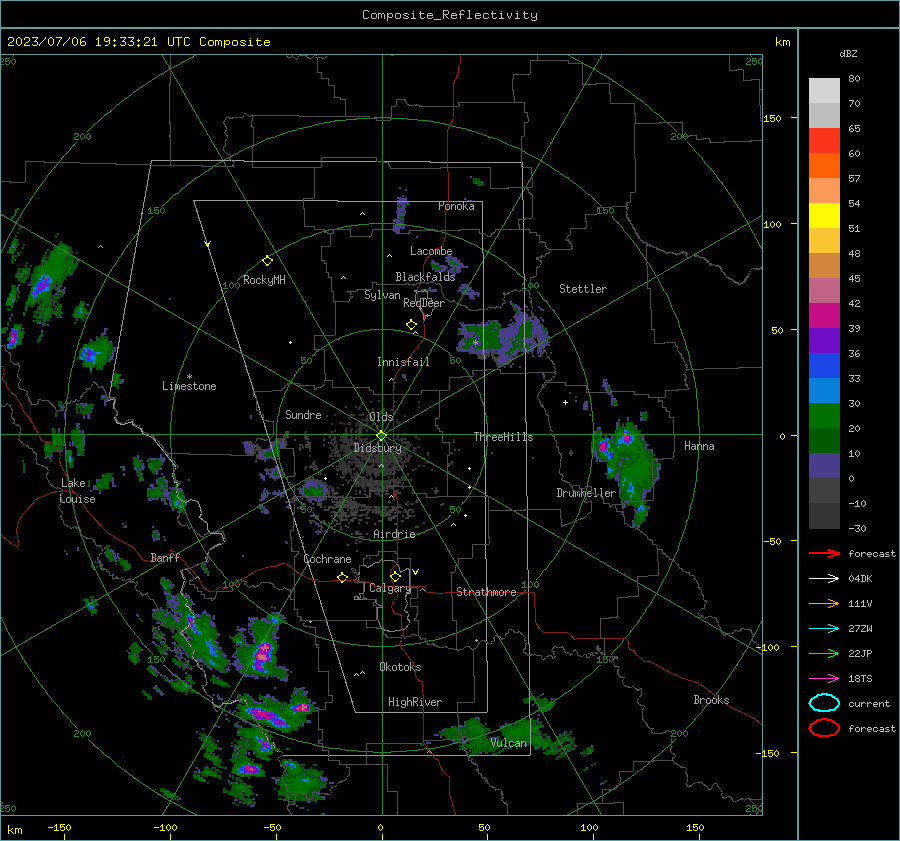Click the yellow radar site diamond at Didsbury
Viewport: 900px width, 841px height.
coord(381,436)
